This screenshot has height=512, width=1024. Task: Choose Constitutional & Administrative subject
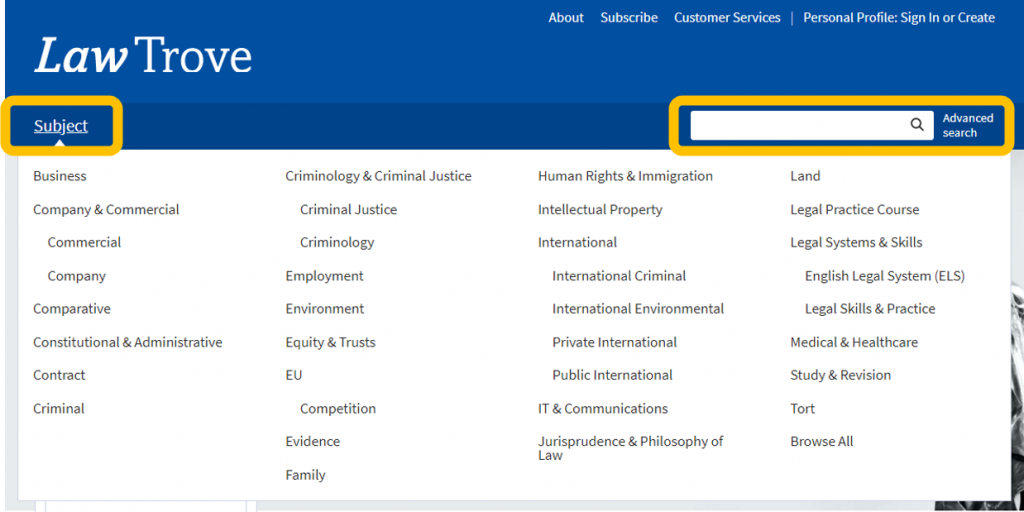point(128,342)
